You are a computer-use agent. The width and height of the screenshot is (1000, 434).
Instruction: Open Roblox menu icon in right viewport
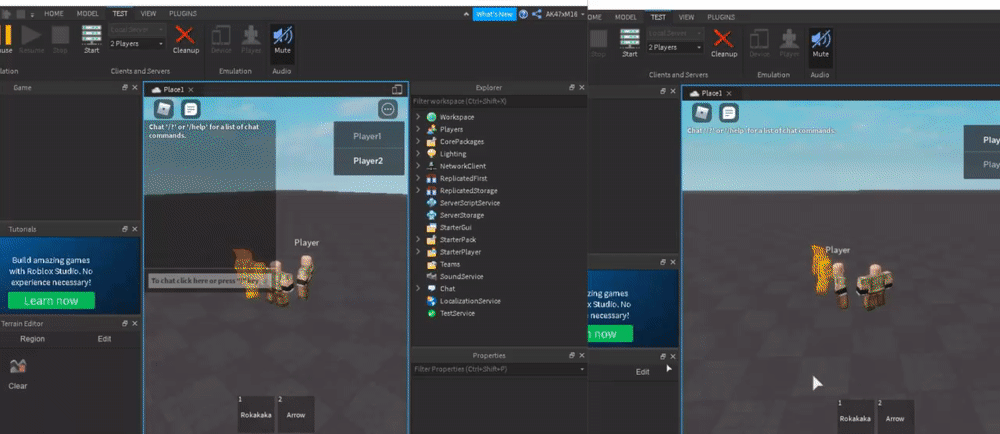coord(702,113)
